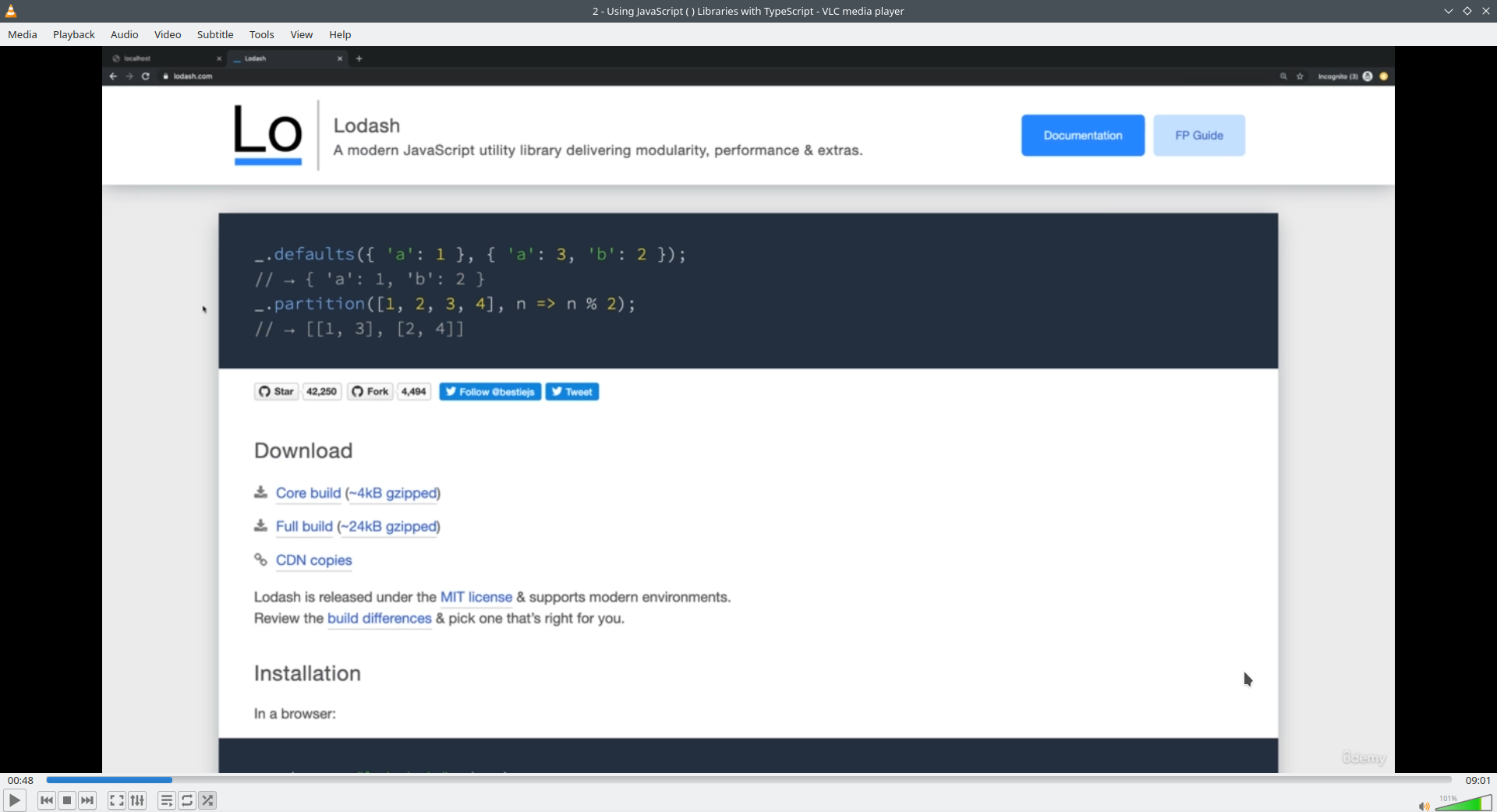Seek within the video timeline bar
This screenshot has width=1497, height=812.
pos(748,779)
